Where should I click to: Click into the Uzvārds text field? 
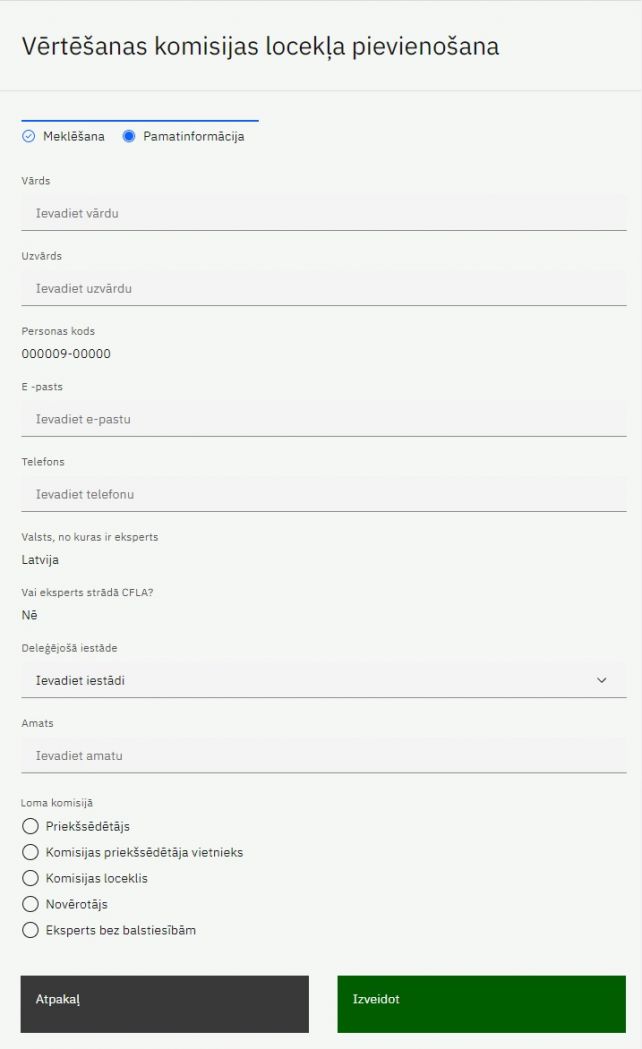click(323, 288)
